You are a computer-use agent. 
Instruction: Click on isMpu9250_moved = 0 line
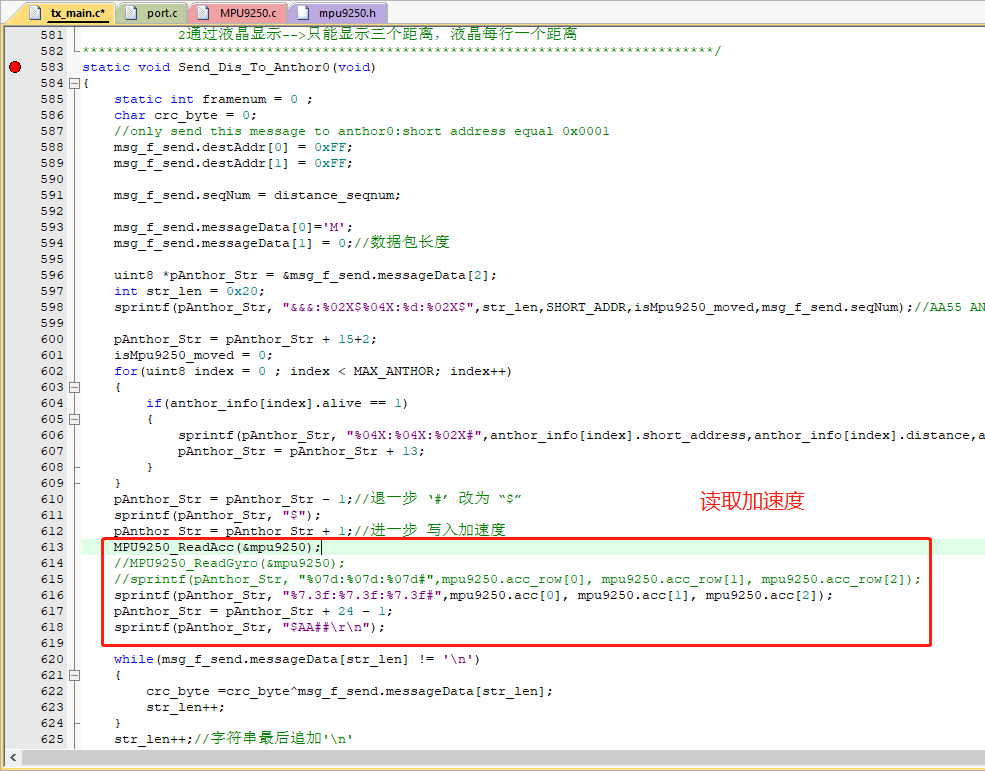[x=193, y=355]
